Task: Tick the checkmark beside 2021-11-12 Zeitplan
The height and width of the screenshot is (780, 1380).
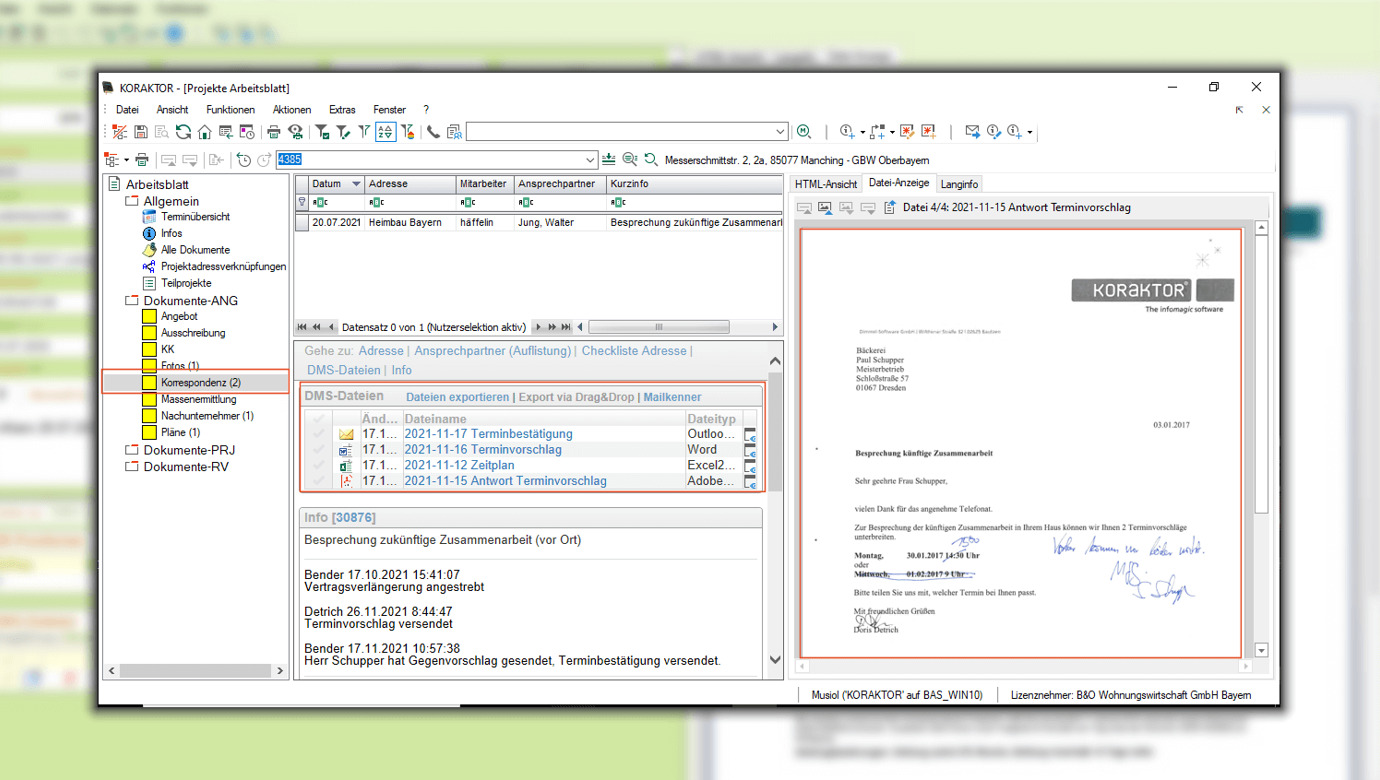Action: (x=318, y=466)
